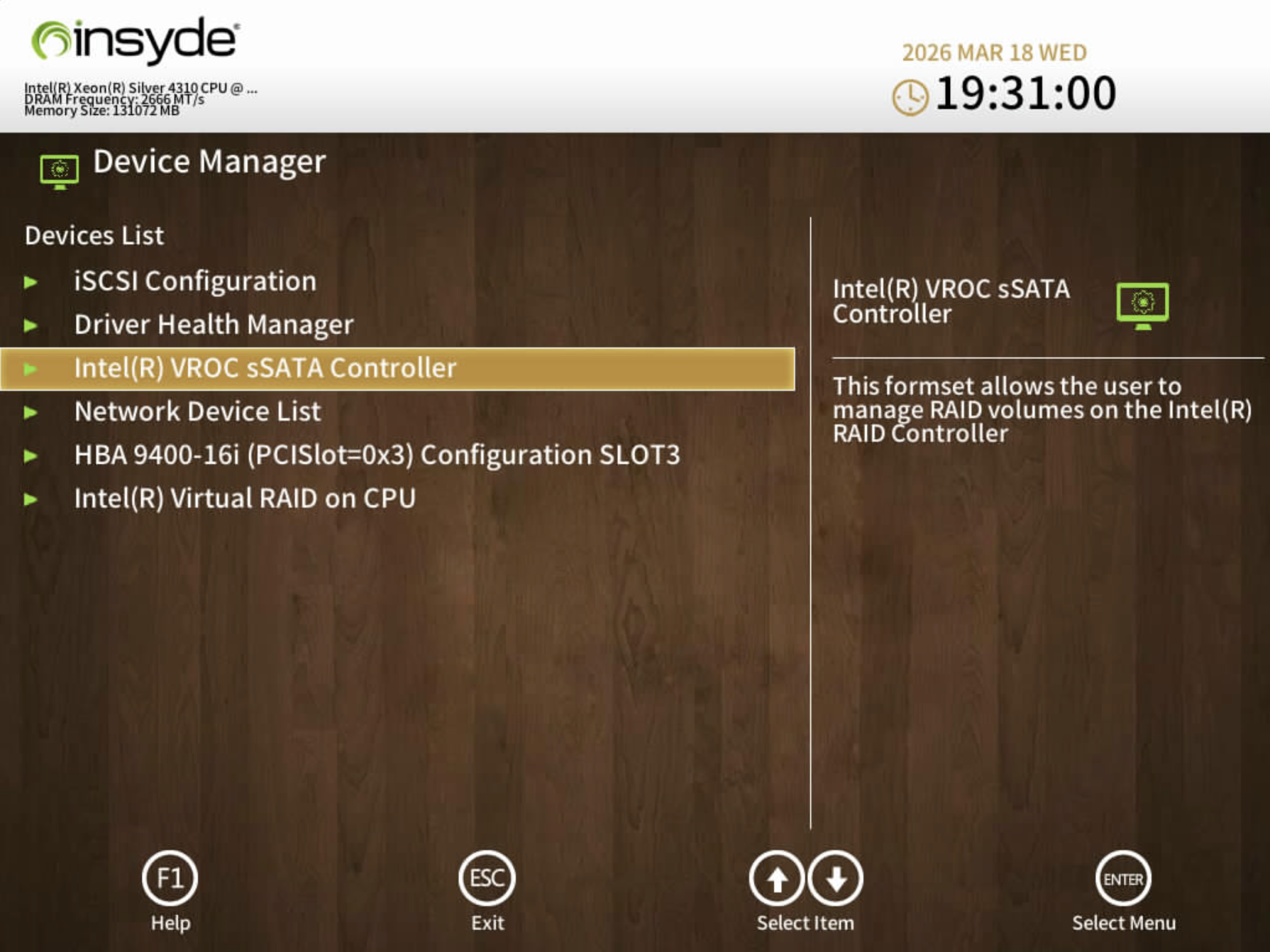Click the F1 circle icon
1270x952 pixels.
pos(169,878)
